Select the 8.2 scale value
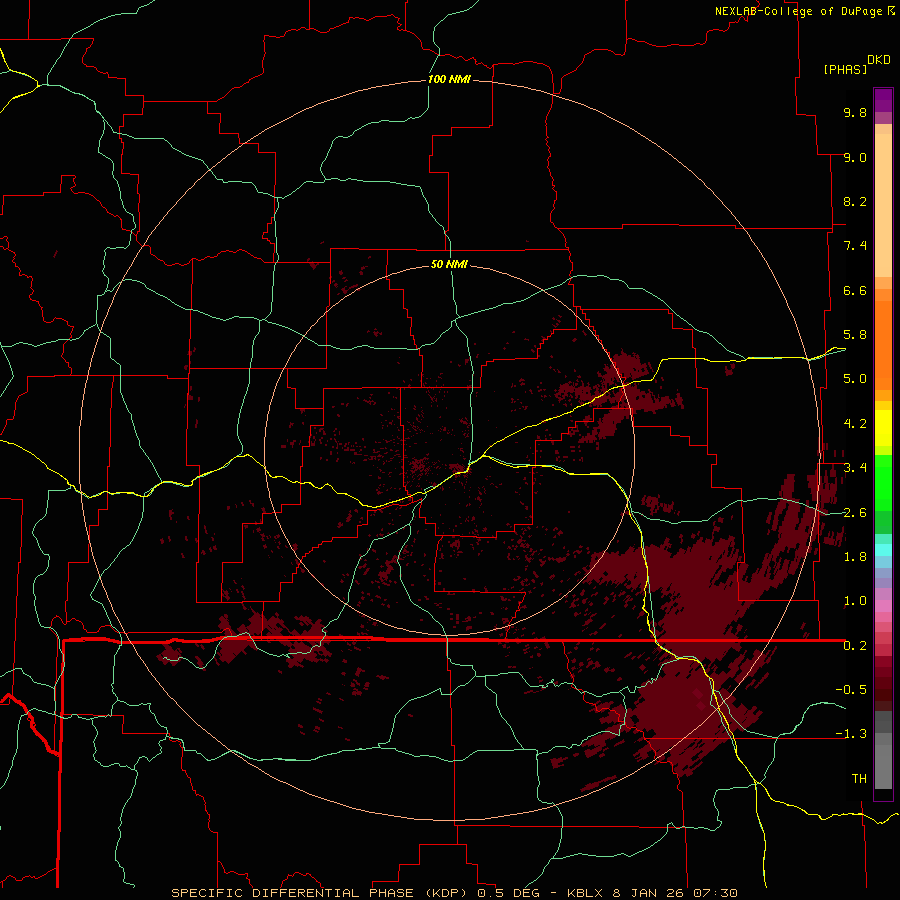The width and height of the screenshot is (900, 900). [x=855, y=201]
